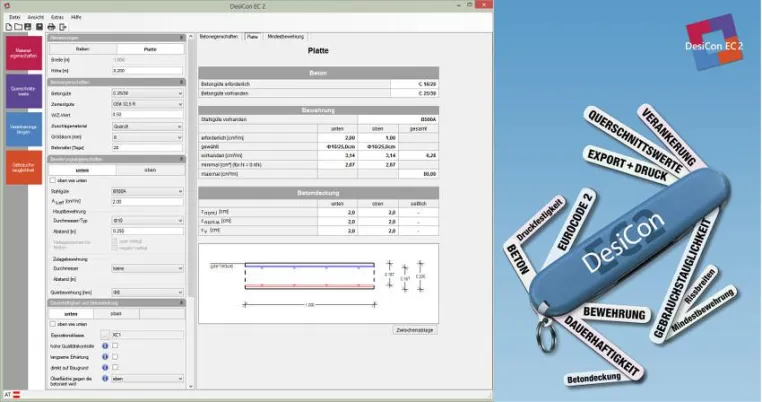Screen dimensions: 762x402
Task: Select Balken in the Abmessungen toggle
Action: coord(83,49)
